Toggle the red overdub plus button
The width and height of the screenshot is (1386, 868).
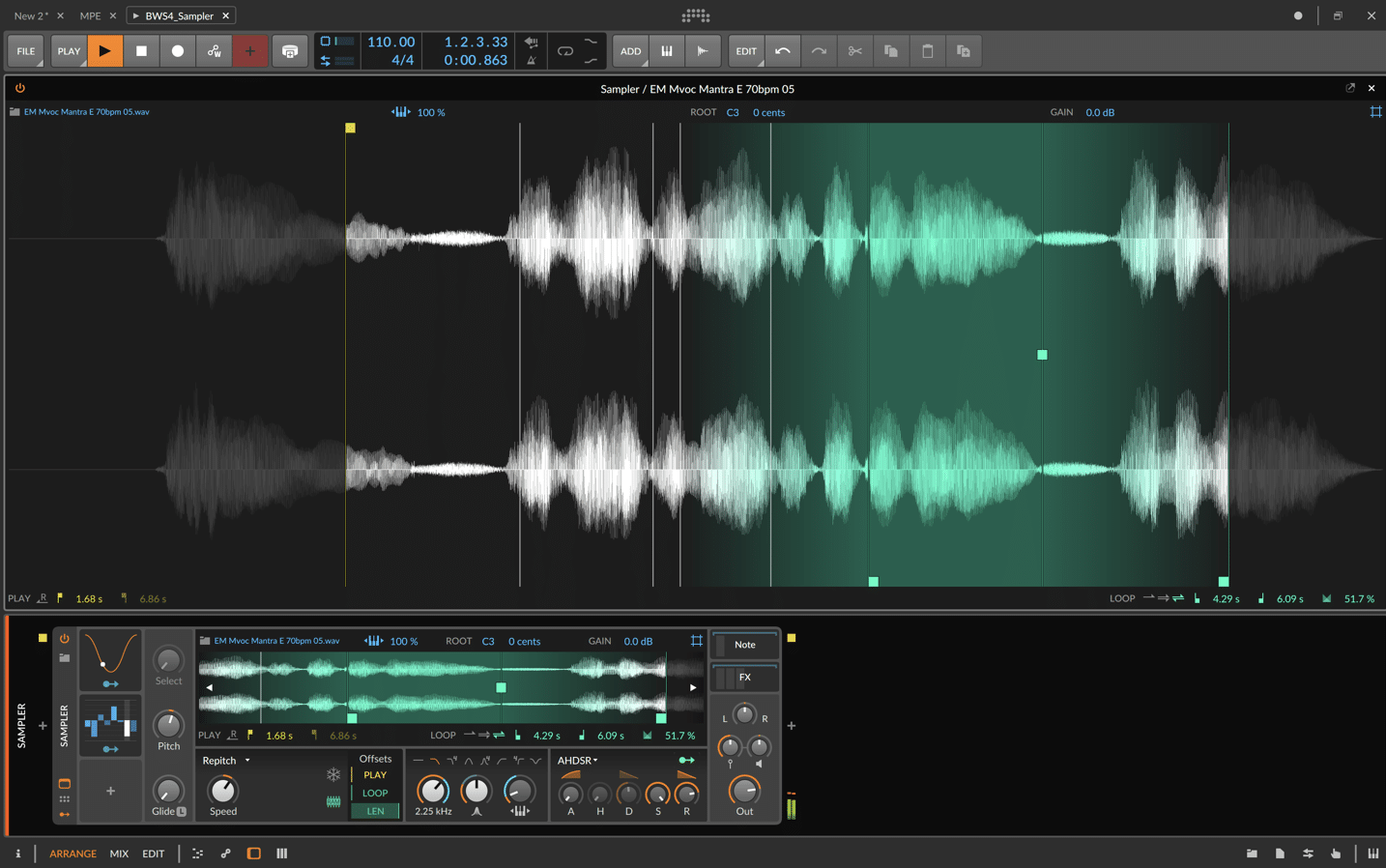click(x=250, y=51)
